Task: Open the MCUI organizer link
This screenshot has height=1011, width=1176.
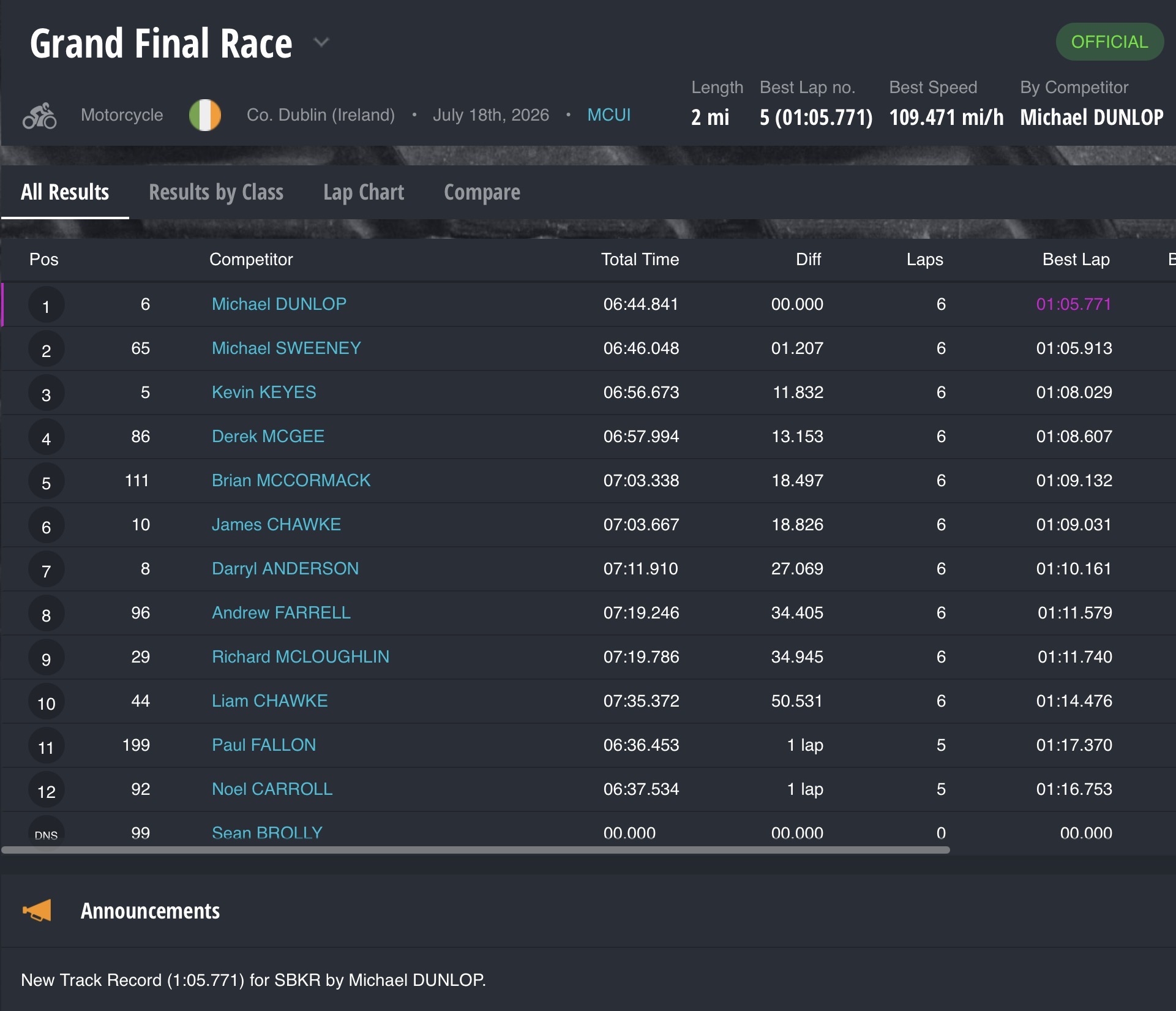Action: (609, 115)
